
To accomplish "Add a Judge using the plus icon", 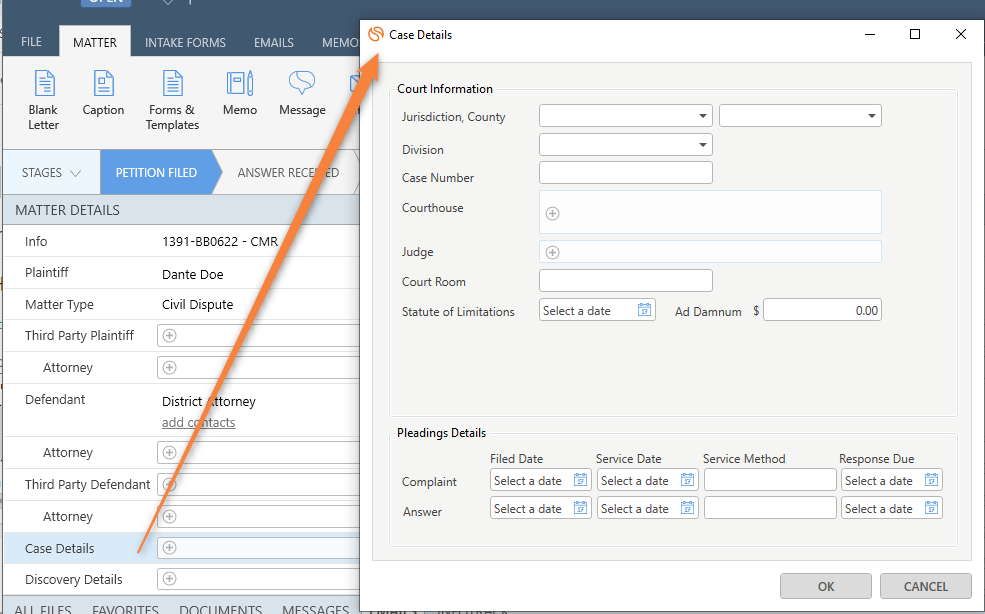I will (552, 252).
